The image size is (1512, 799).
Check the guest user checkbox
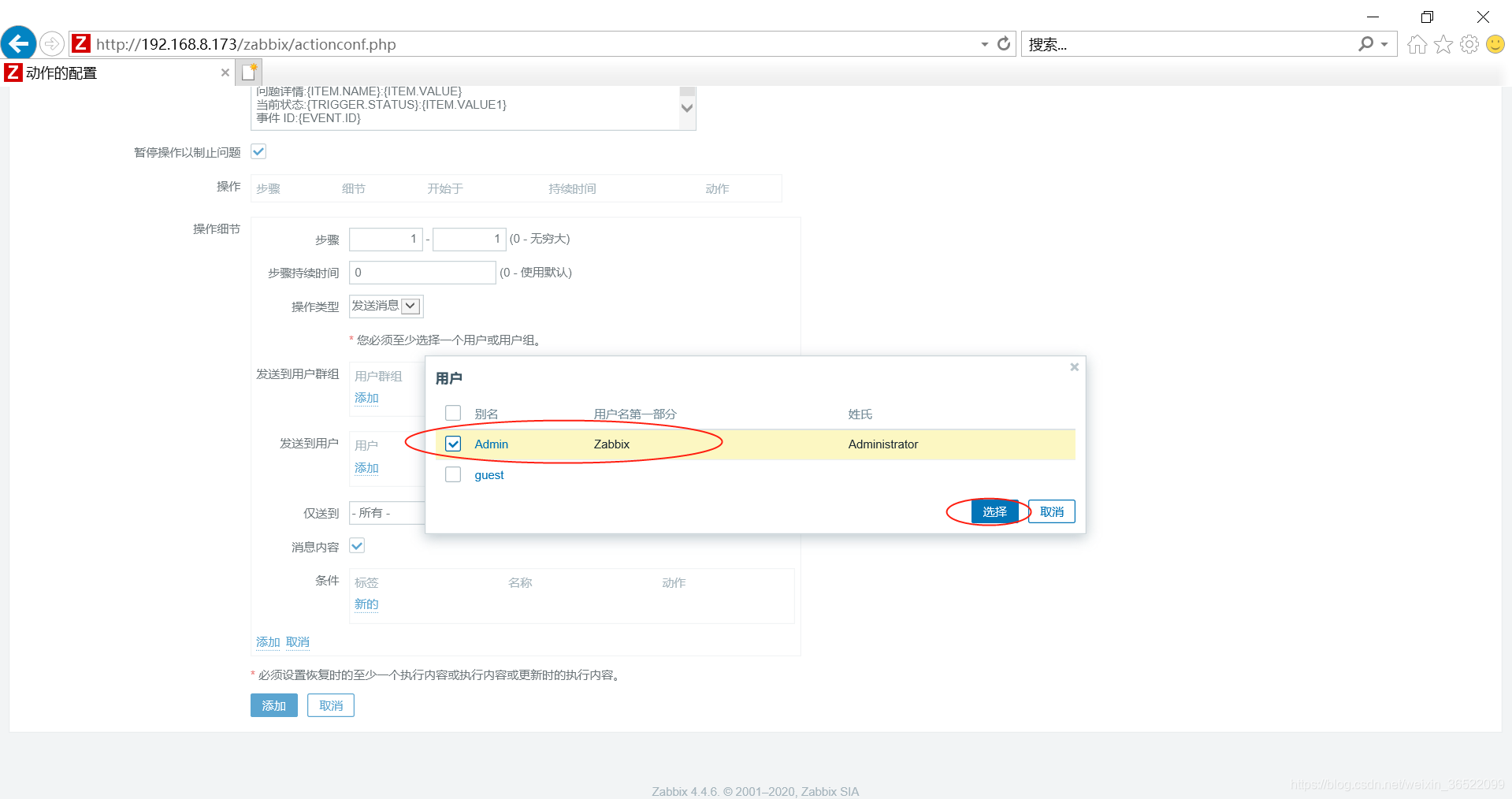coord(453,474)
